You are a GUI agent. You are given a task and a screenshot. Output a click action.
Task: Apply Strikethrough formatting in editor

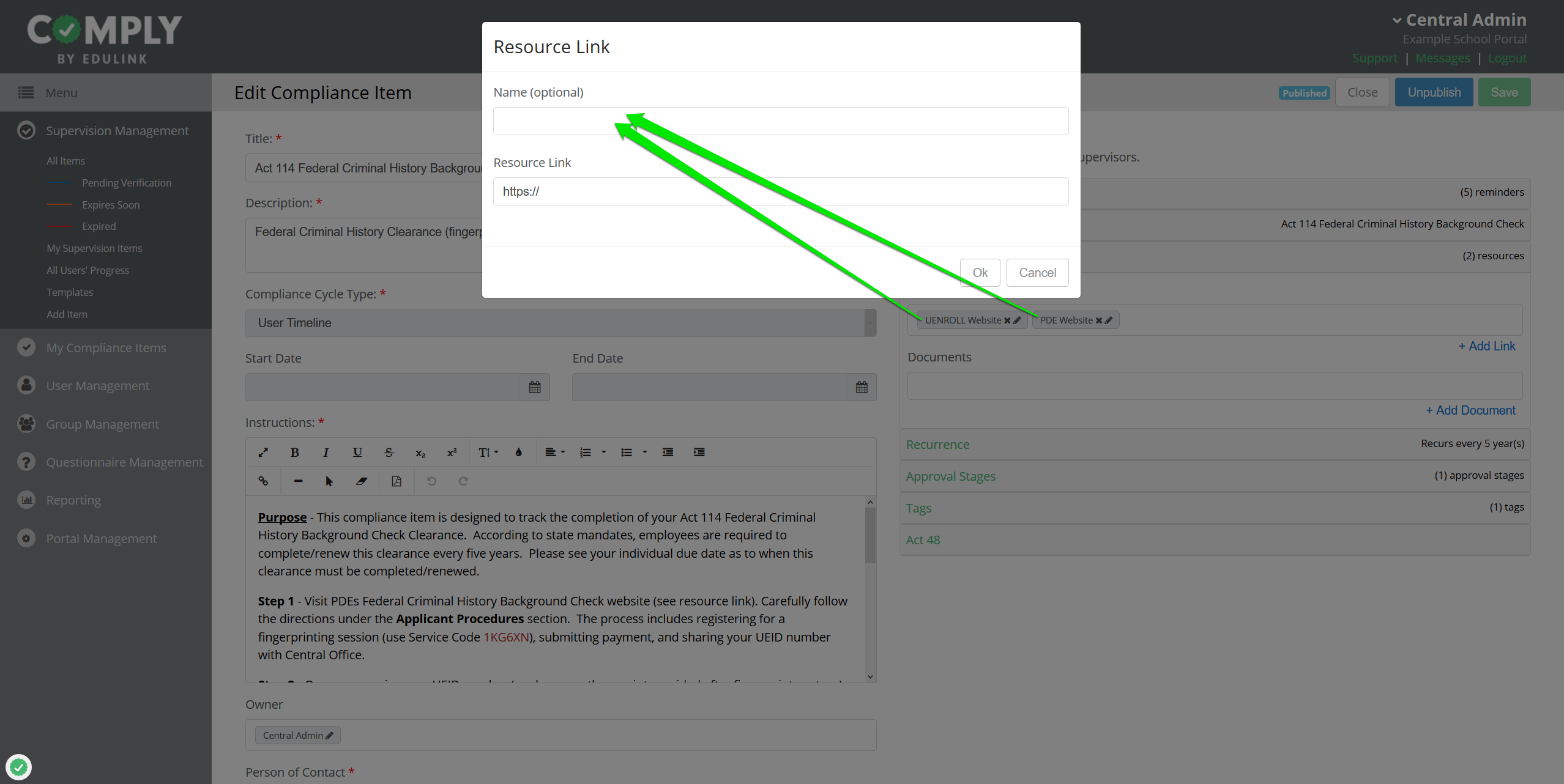389,453
